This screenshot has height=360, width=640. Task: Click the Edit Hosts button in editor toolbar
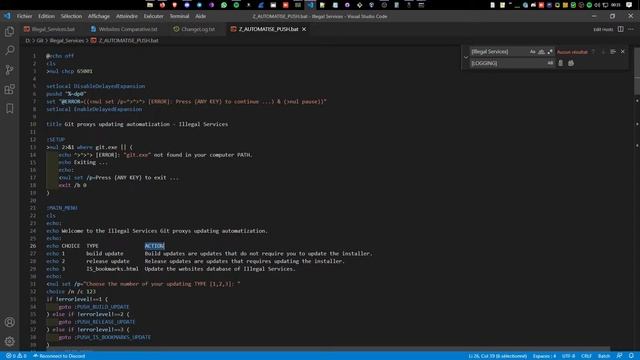pos(603,29)
